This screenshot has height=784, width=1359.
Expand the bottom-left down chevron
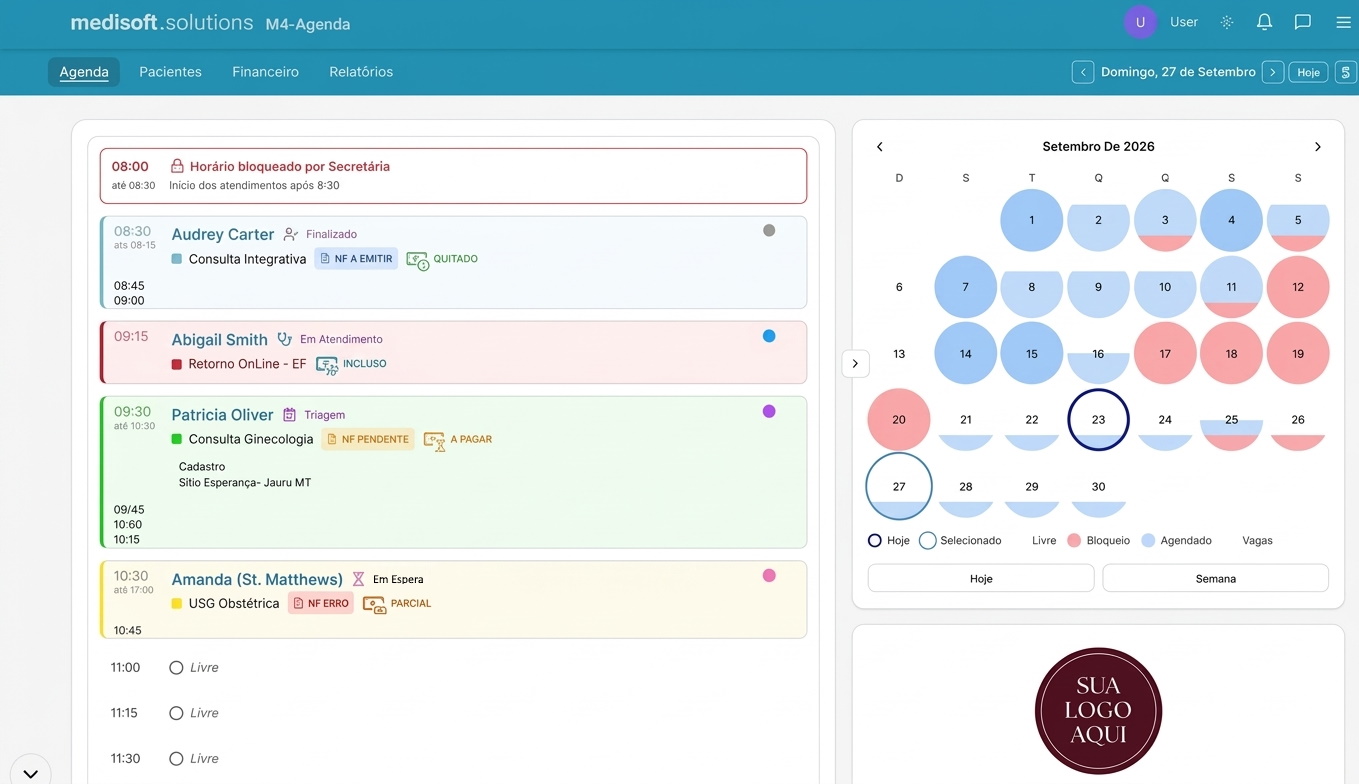[30, 774]
